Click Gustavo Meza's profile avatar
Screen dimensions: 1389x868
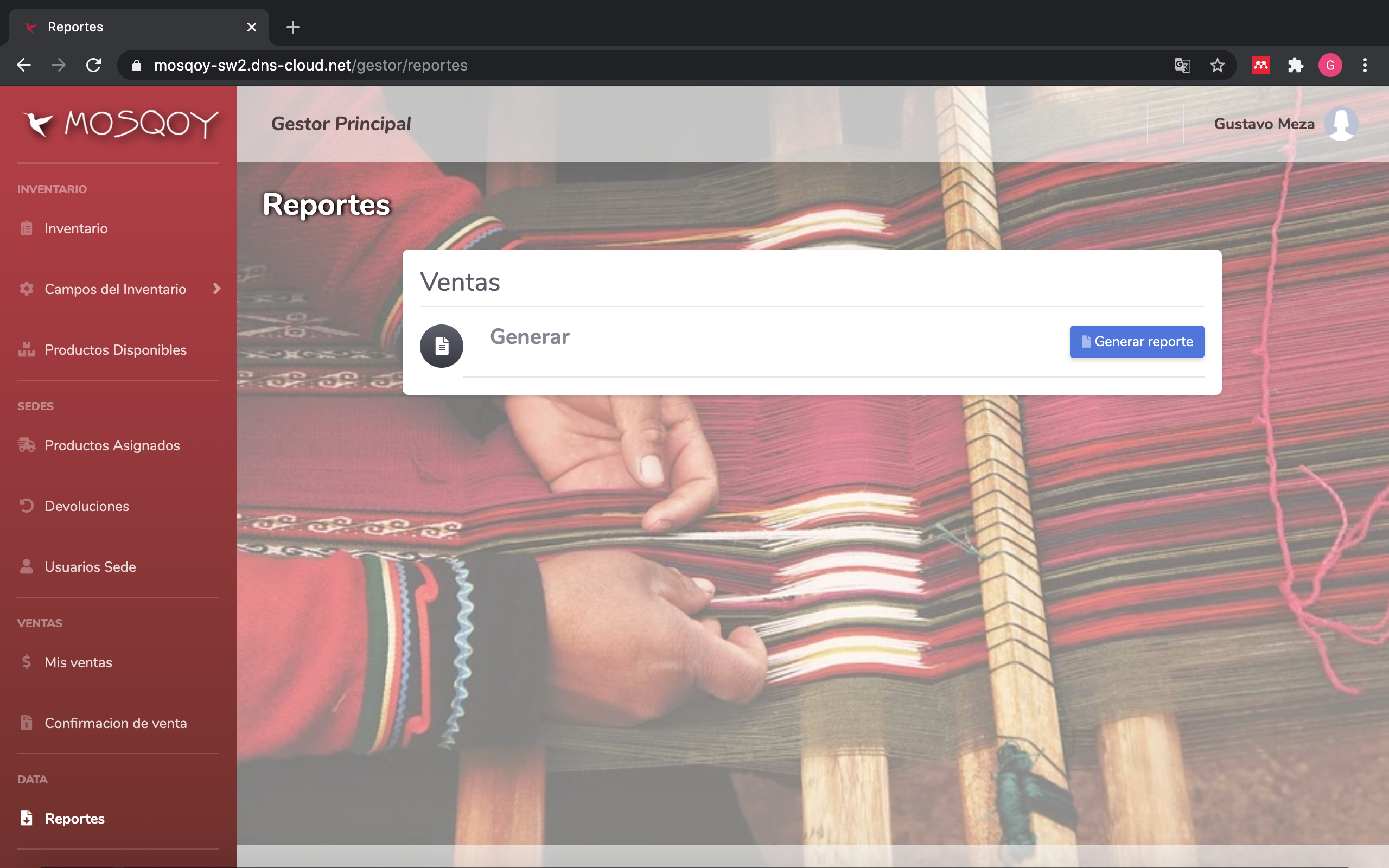click(x=1340, y=124)
